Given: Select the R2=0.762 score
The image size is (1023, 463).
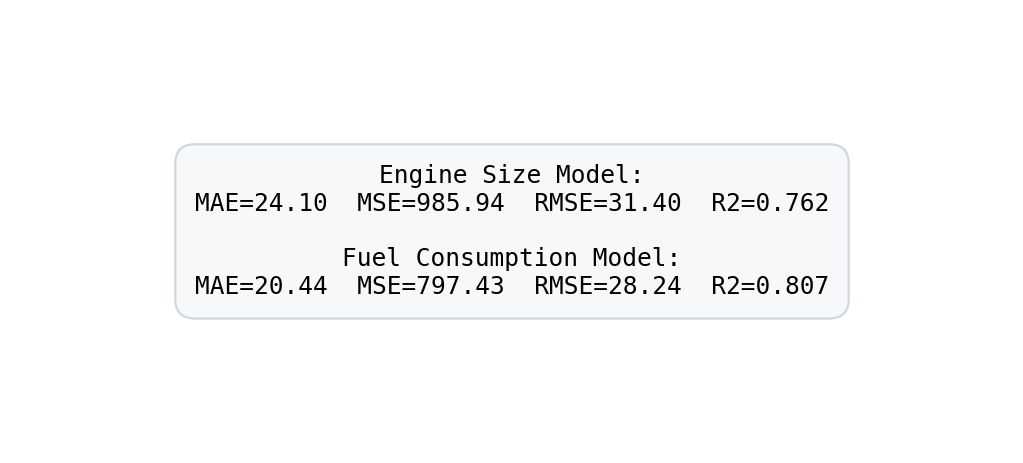Looking at the screenshot, I should click(770, 204).
